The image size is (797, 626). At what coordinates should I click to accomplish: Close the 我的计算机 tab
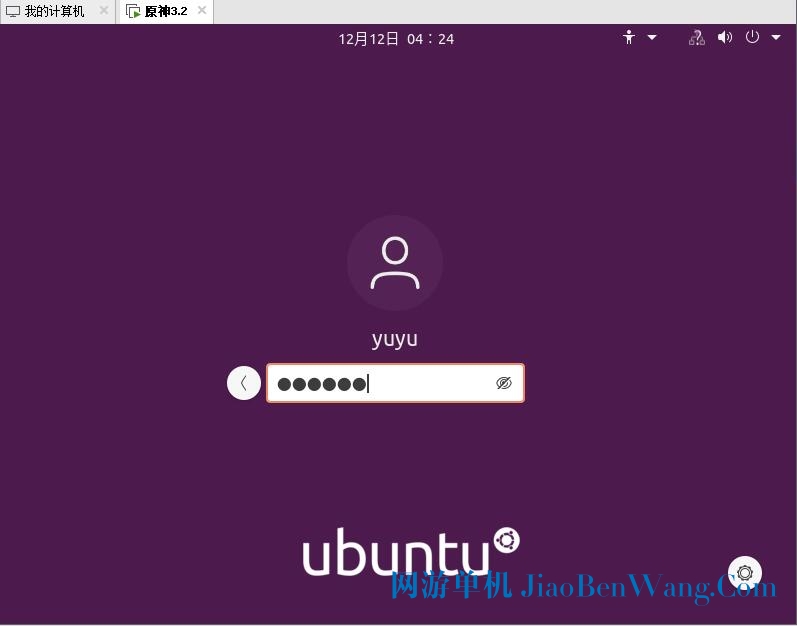tap(104, 11)
